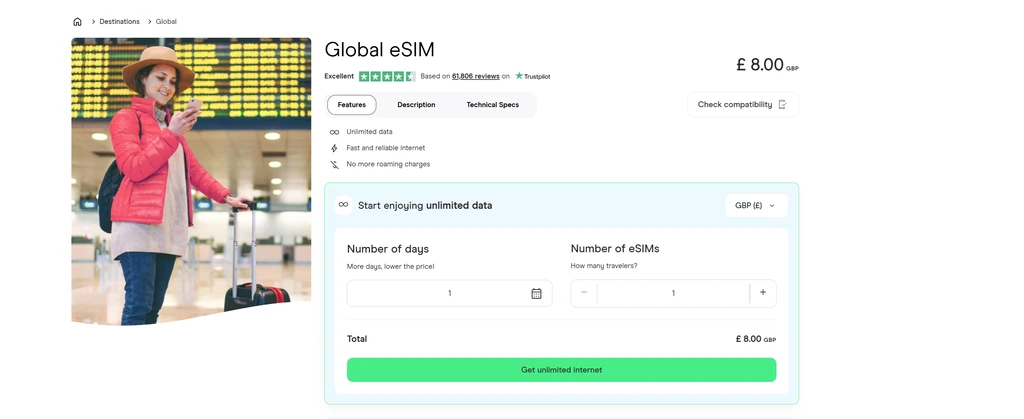Click lightning icon beside Fast and reliable internet
The width and height of the screenshot is (1024, 419).
click(x=334, y=148)
